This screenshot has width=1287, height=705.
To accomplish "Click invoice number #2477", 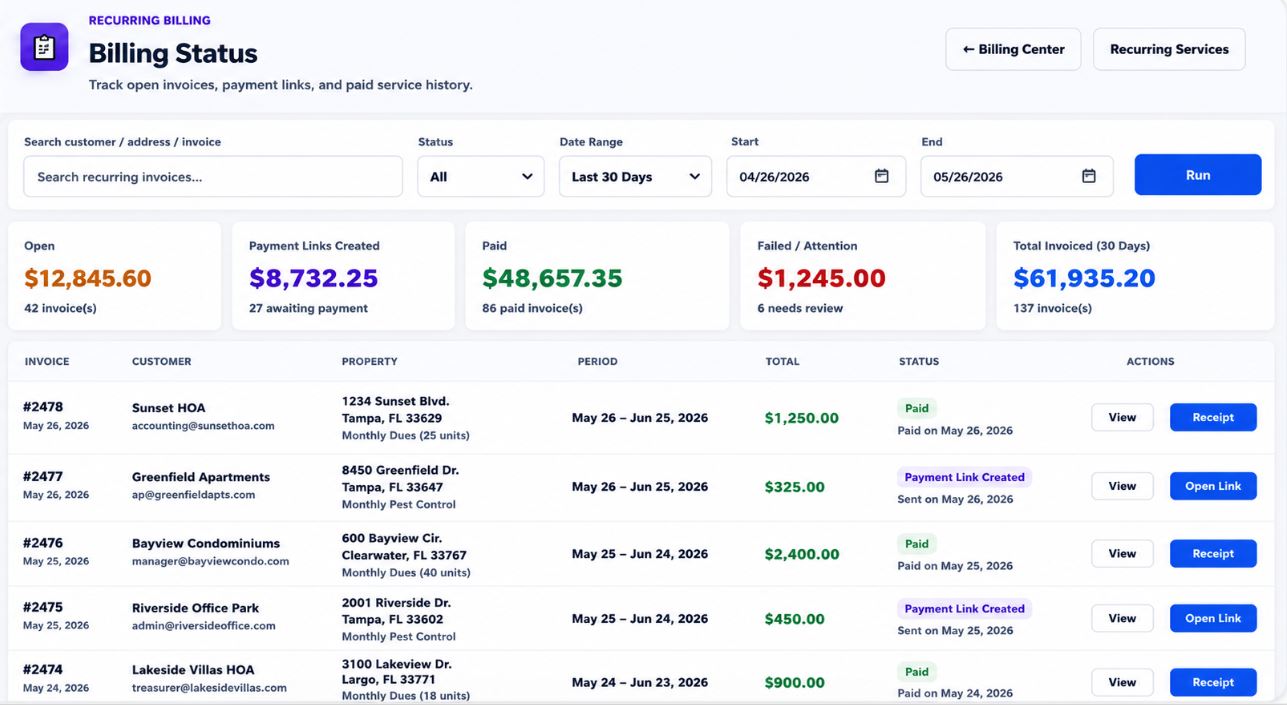I will (x=43, y=476).
